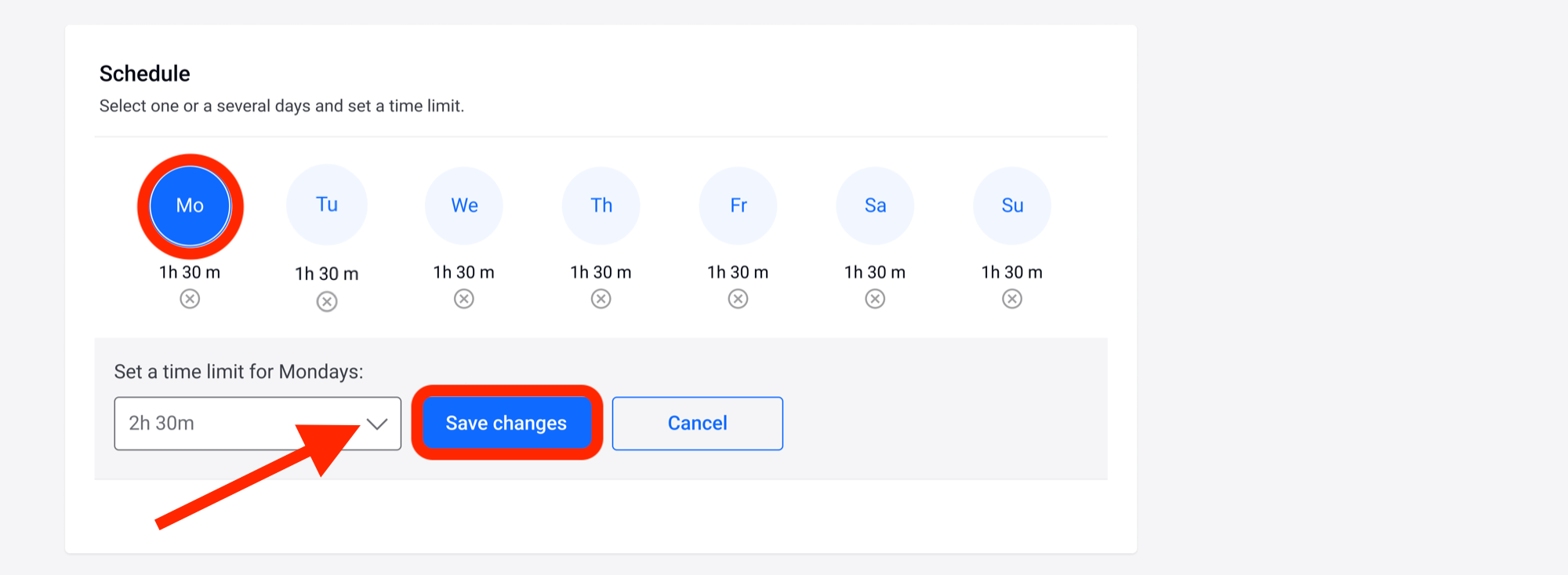Open the 2h 30m time limit dropdown

235,424
